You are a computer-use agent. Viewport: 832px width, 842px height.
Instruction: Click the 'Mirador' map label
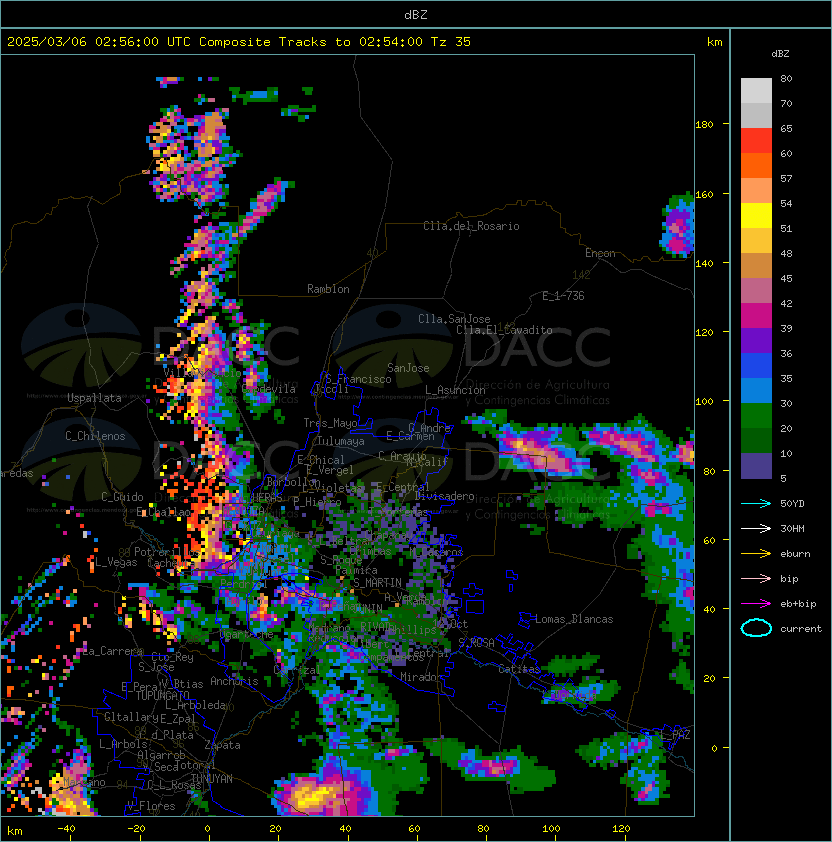click(421, 677)
